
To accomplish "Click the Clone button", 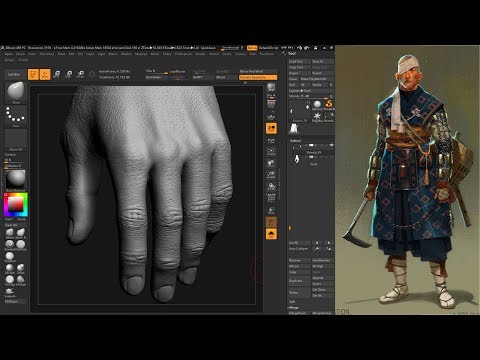I will tap(294, 79).
